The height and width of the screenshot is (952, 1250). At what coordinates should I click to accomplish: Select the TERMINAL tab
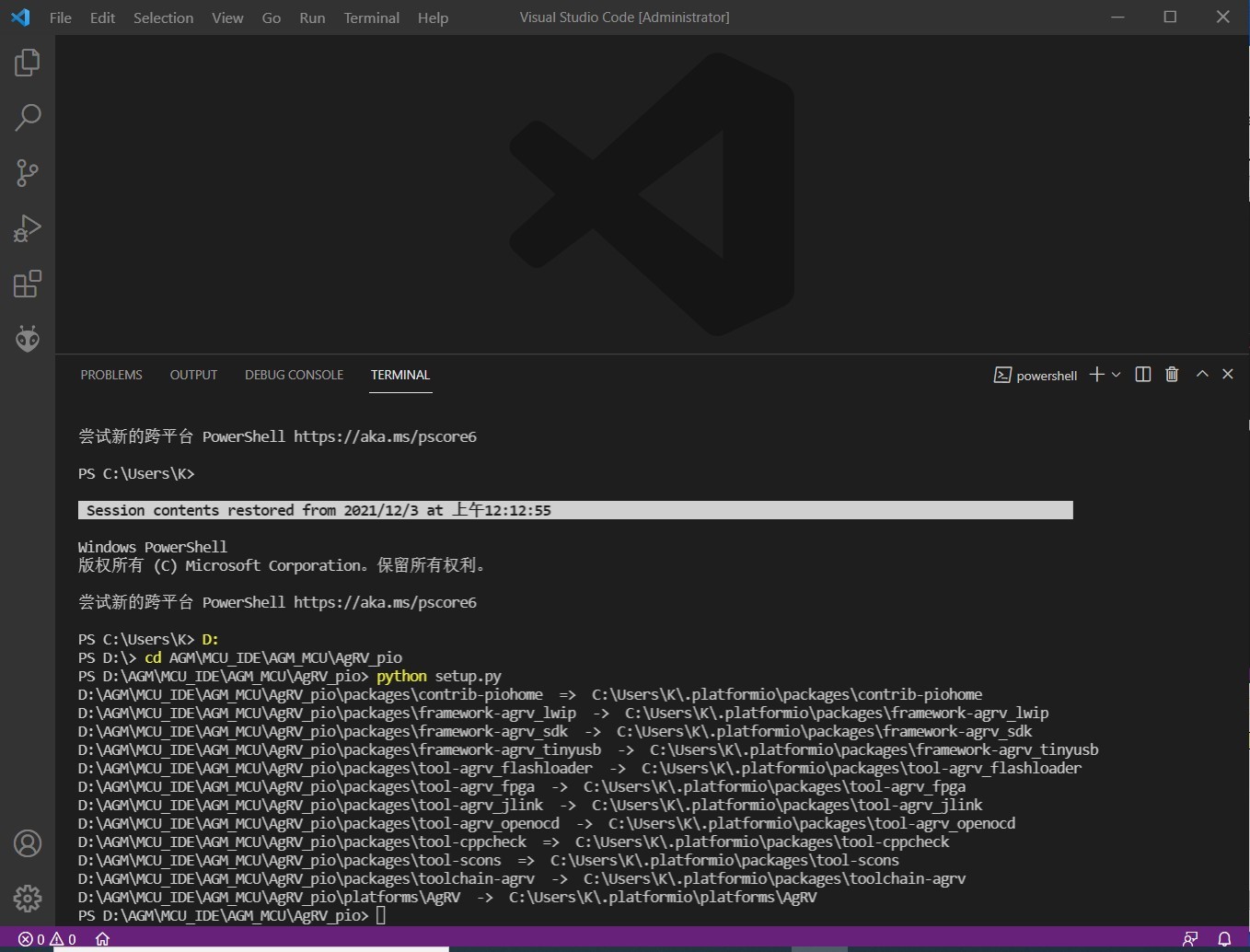(400, 375)
